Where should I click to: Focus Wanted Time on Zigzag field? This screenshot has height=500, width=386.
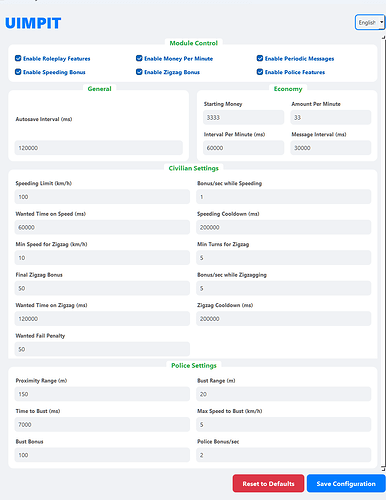pos(102,319)
